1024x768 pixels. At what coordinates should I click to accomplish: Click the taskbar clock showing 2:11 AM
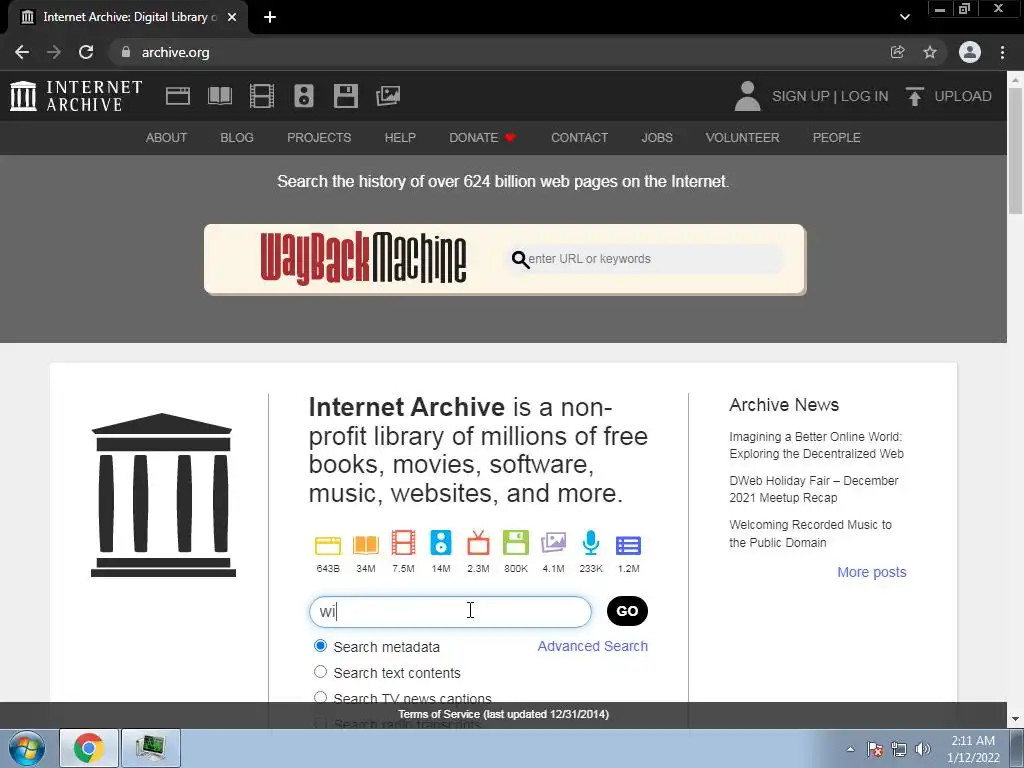(973, 749)
